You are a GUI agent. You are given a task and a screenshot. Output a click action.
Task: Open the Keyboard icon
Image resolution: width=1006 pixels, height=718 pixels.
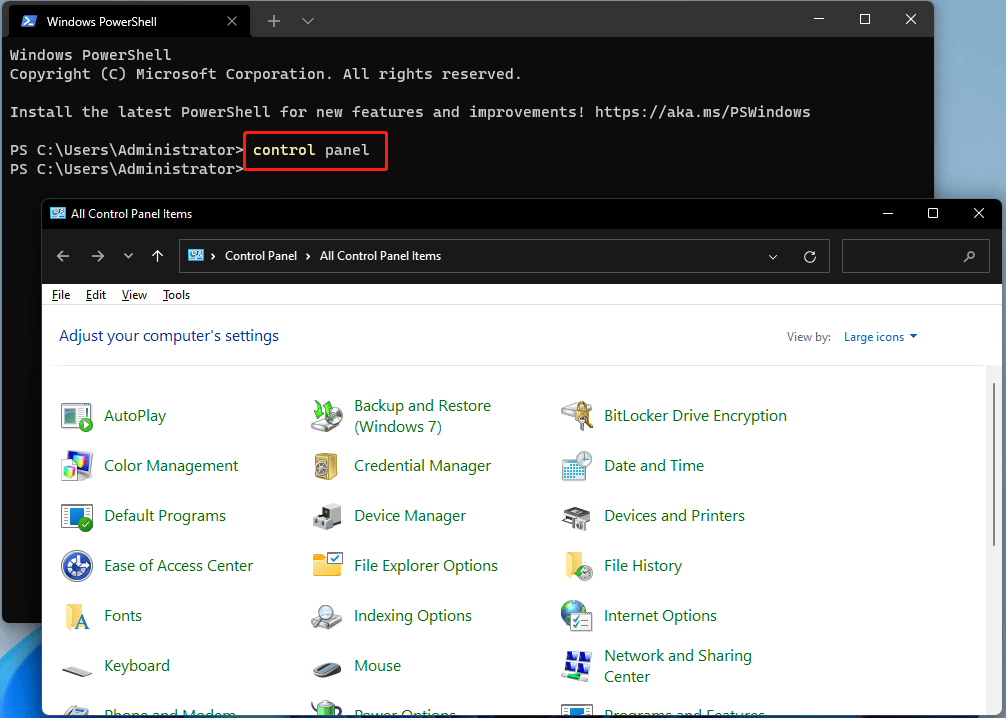pos(76,671)
